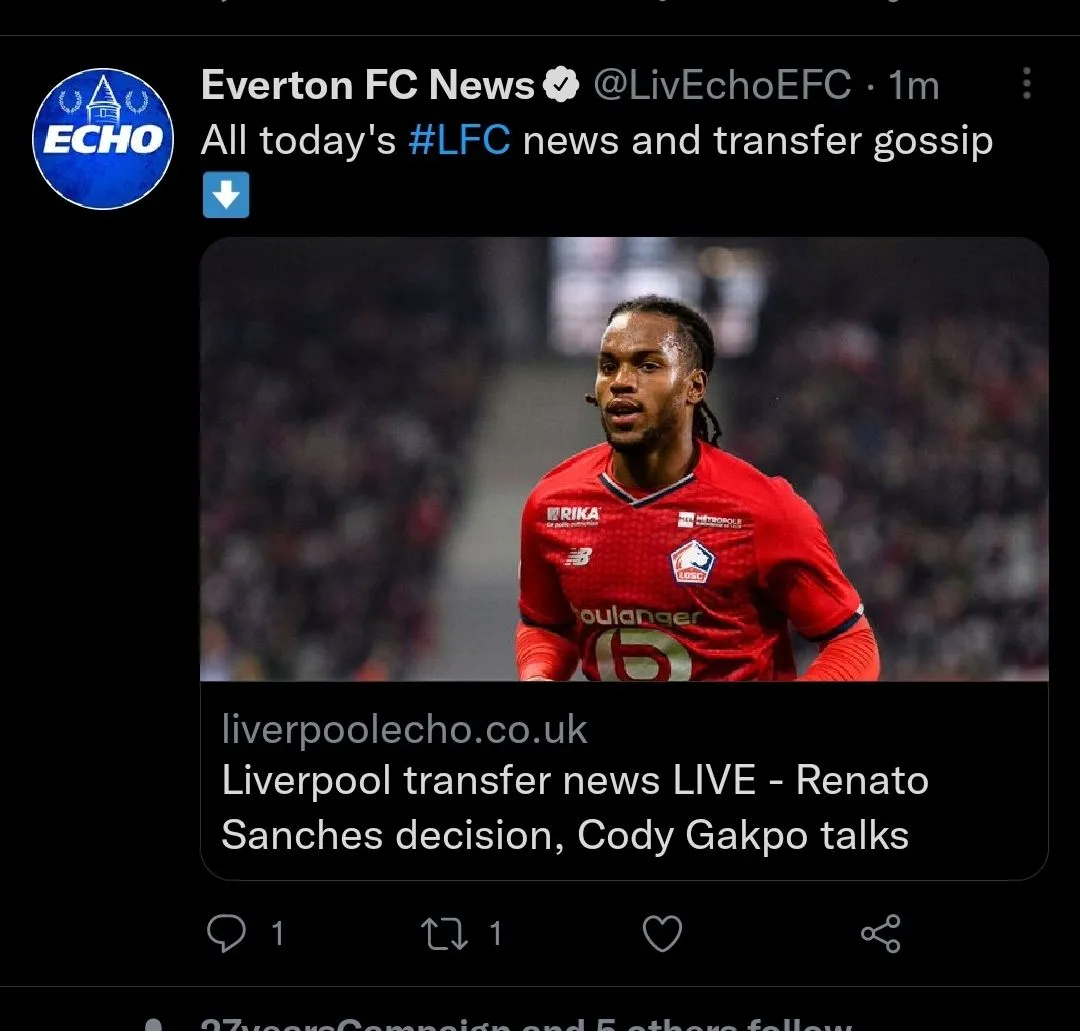The width and height of the screenshot is (1080, 1031).
Task: Open the Liverpool transfer news LIVE headline
Action: coord(574,807)
